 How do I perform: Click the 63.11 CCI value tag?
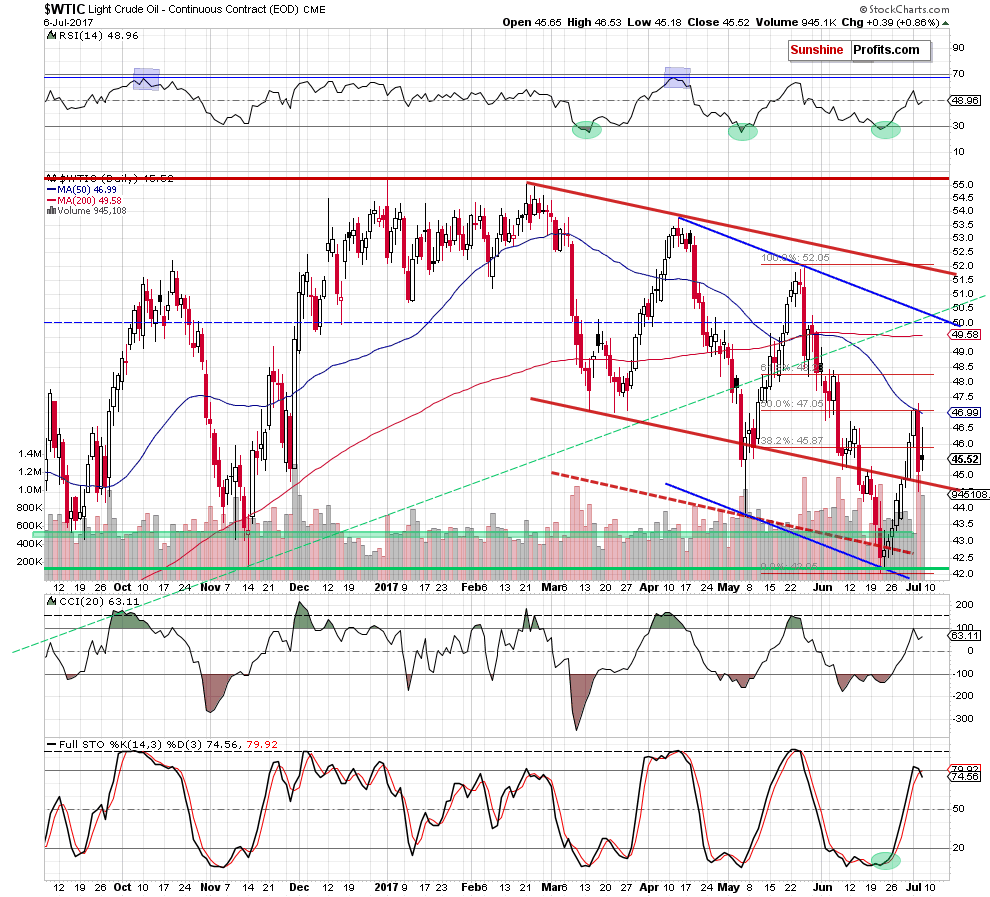click(x=966, y=636)
